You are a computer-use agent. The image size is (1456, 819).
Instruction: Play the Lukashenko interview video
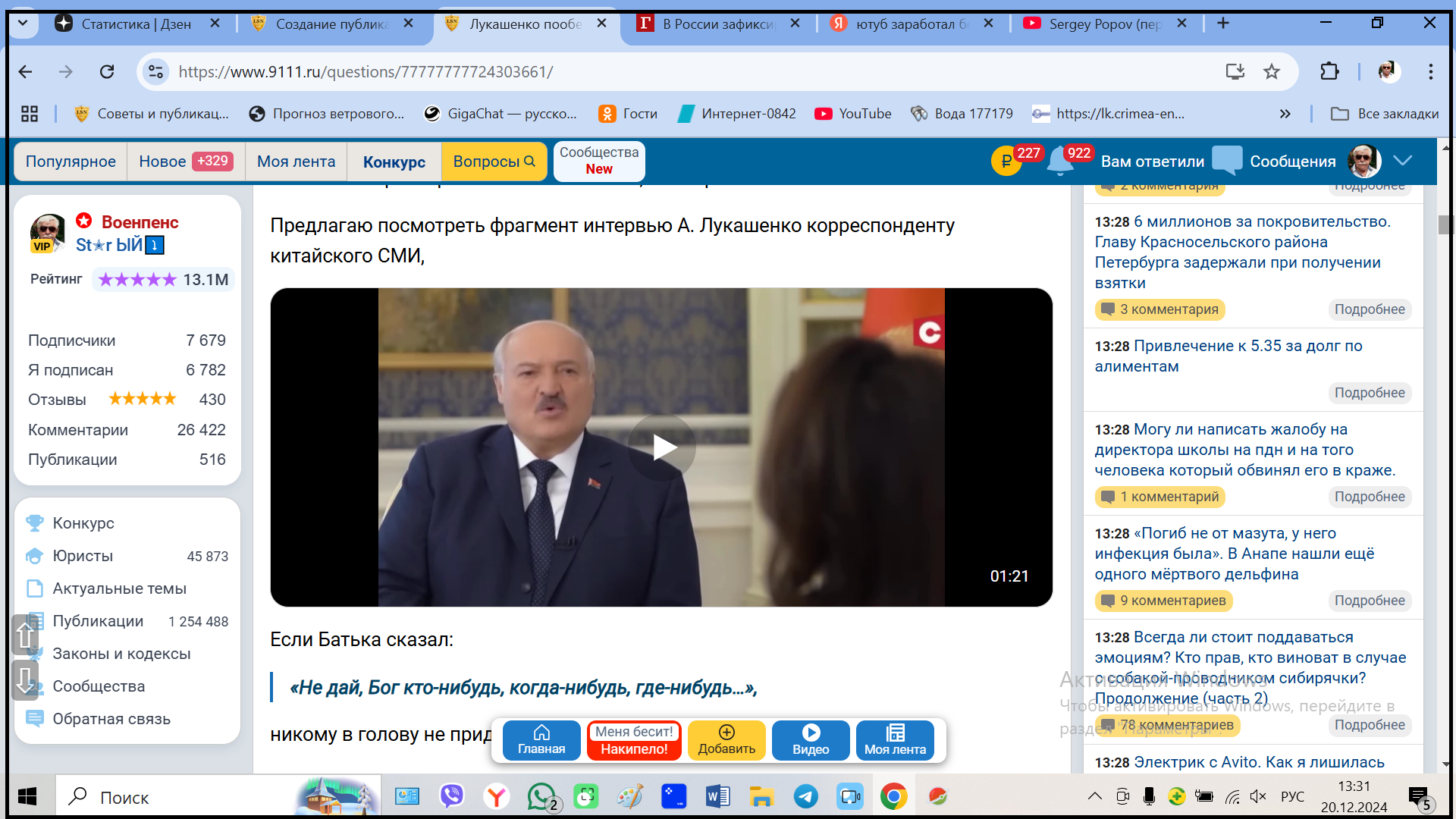click(x=661, y=447)
